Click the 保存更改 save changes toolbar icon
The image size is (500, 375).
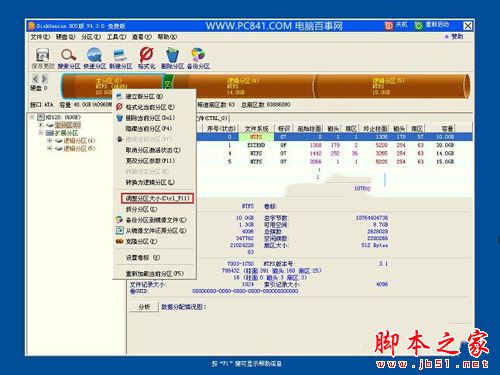pos(43,55)
